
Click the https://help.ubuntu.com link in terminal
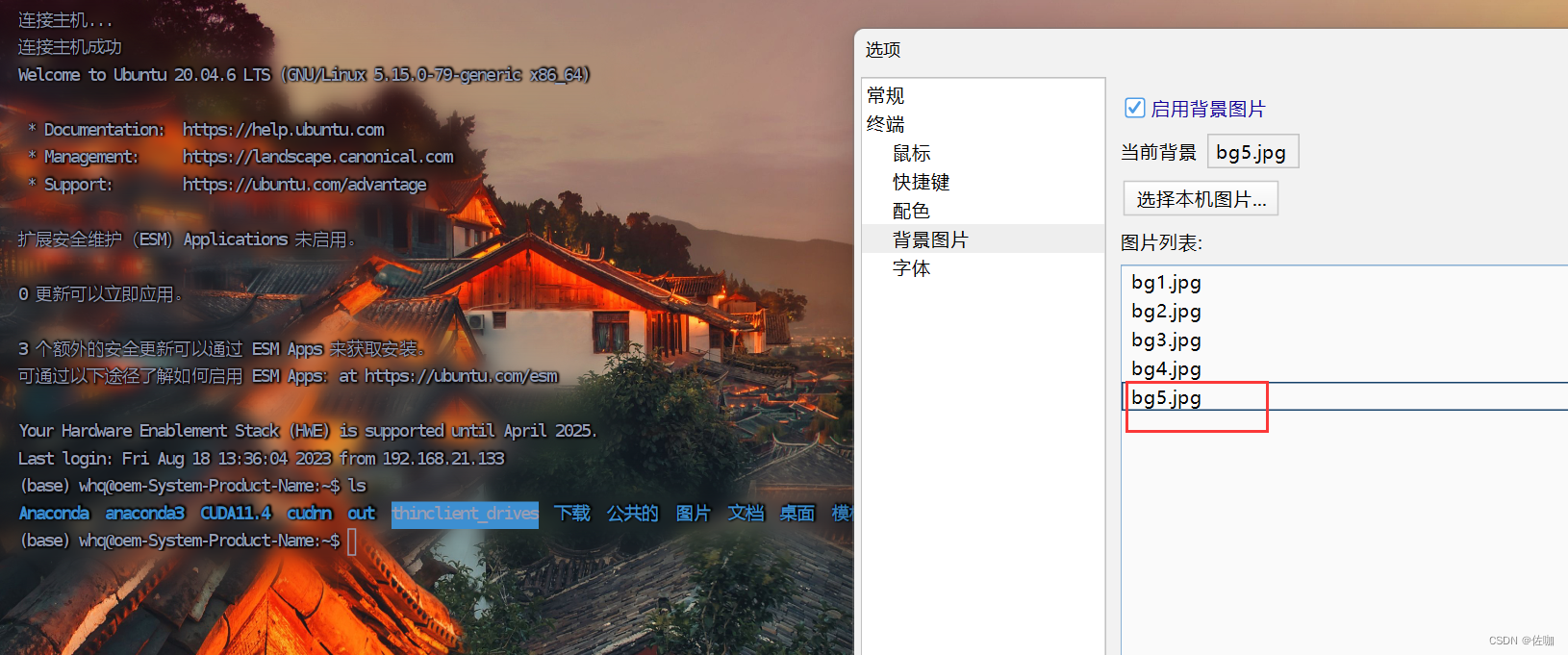coord(283,130)
